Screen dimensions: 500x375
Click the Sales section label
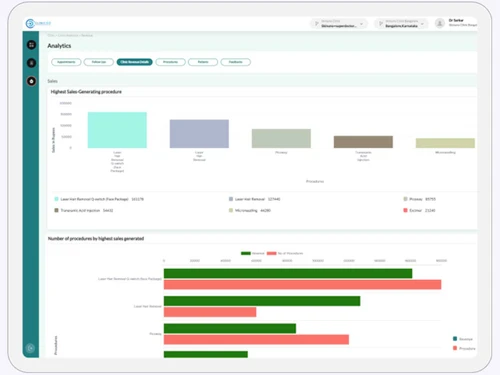pyautogui.click(x=52, y=81)
